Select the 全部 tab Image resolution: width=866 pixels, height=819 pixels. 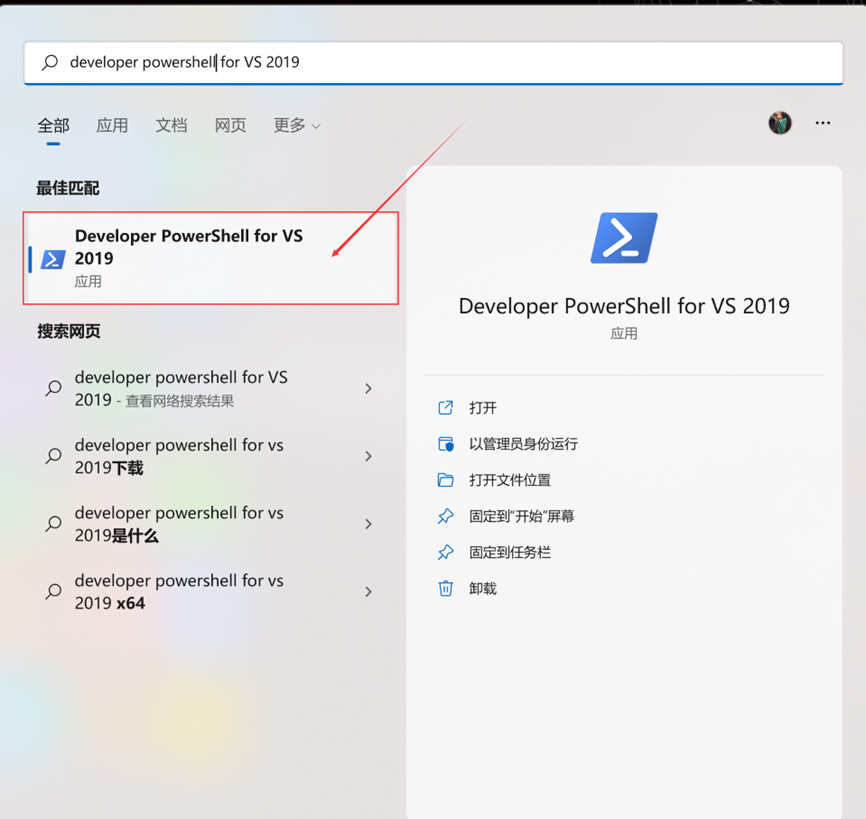tap(54, 126)
